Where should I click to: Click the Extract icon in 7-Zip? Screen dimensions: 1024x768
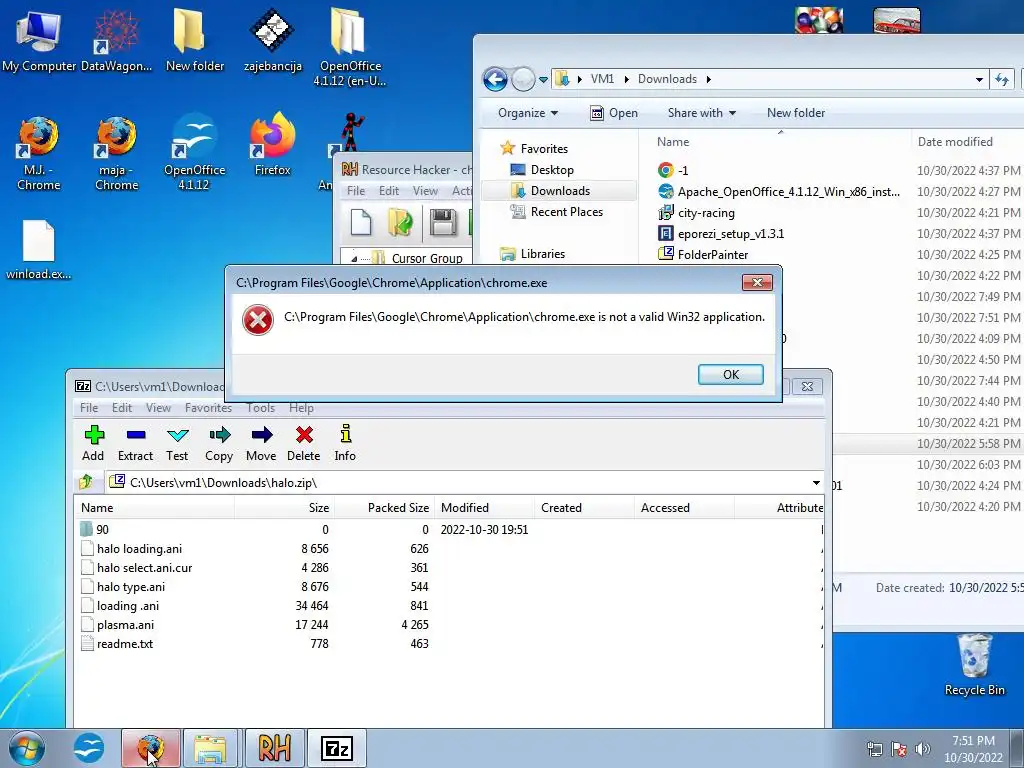(135, 443)
